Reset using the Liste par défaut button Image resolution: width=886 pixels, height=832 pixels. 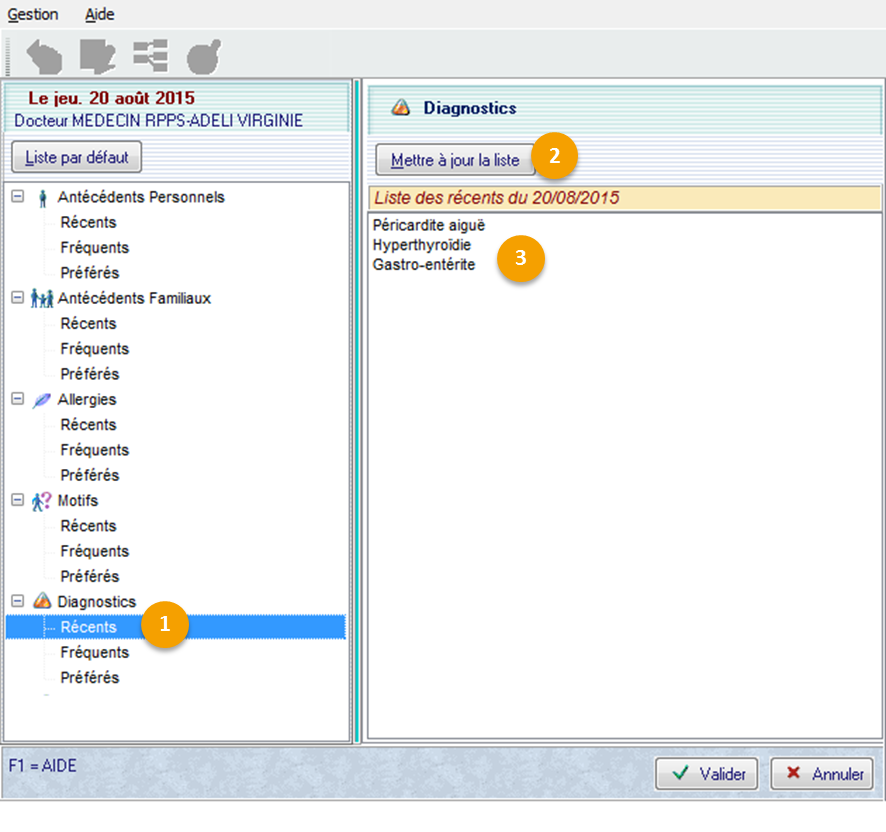coord(77,158)
